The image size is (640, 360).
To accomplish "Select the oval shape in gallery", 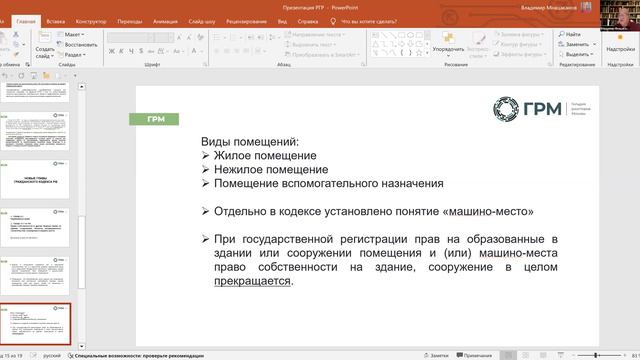I will coord(410,35).
